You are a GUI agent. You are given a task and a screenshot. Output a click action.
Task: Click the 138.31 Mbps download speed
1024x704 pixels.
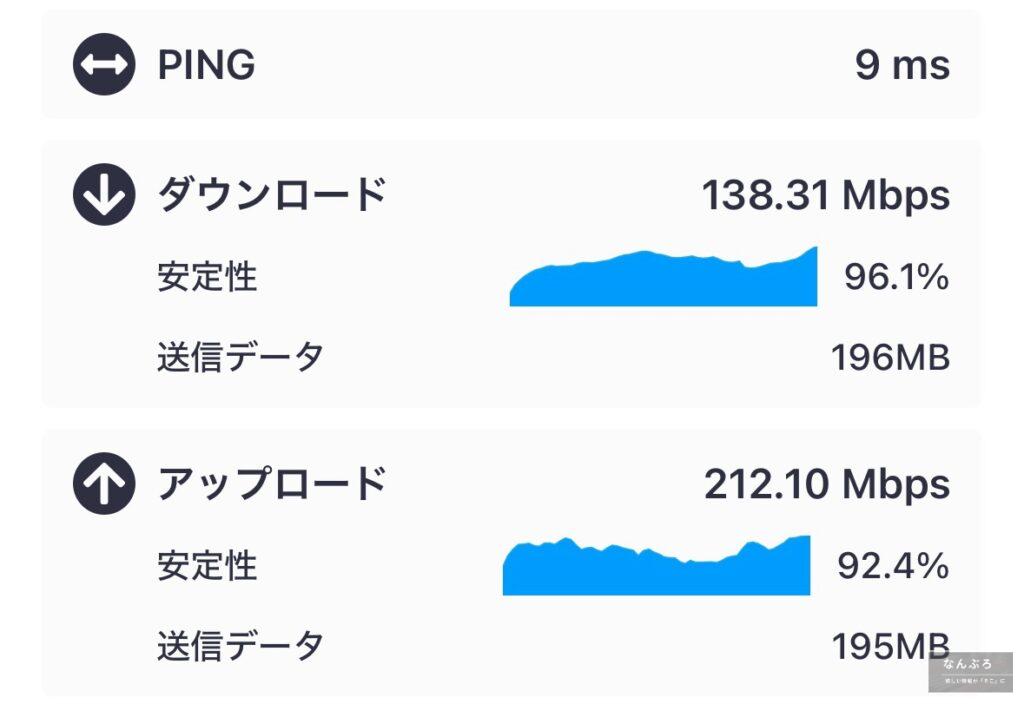click(825, 195)
